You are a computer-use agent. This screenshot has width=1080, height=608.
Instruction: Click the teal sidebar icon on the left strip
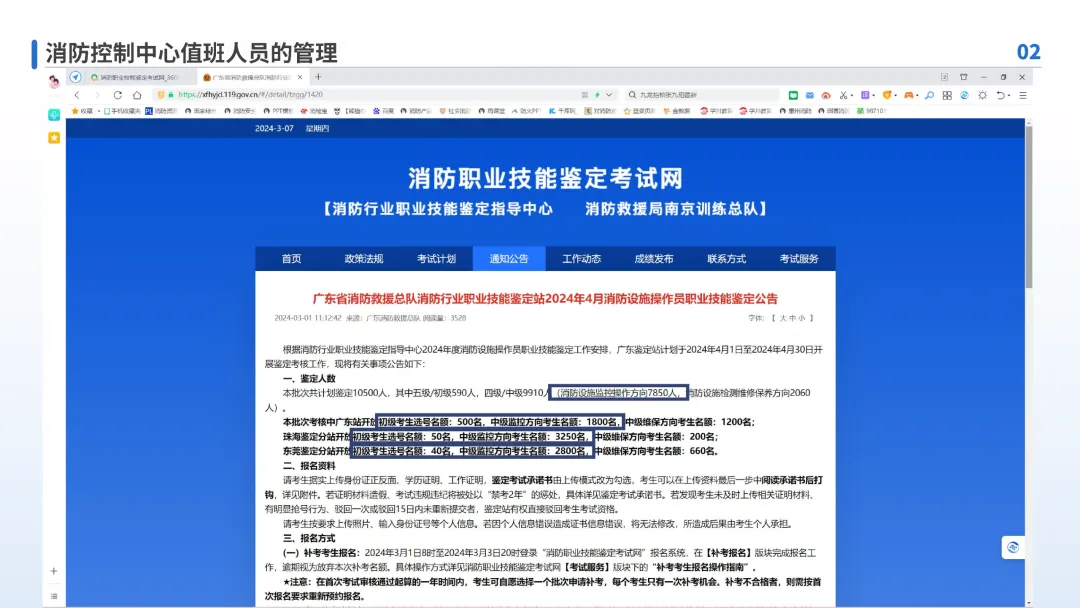point(54,115)
